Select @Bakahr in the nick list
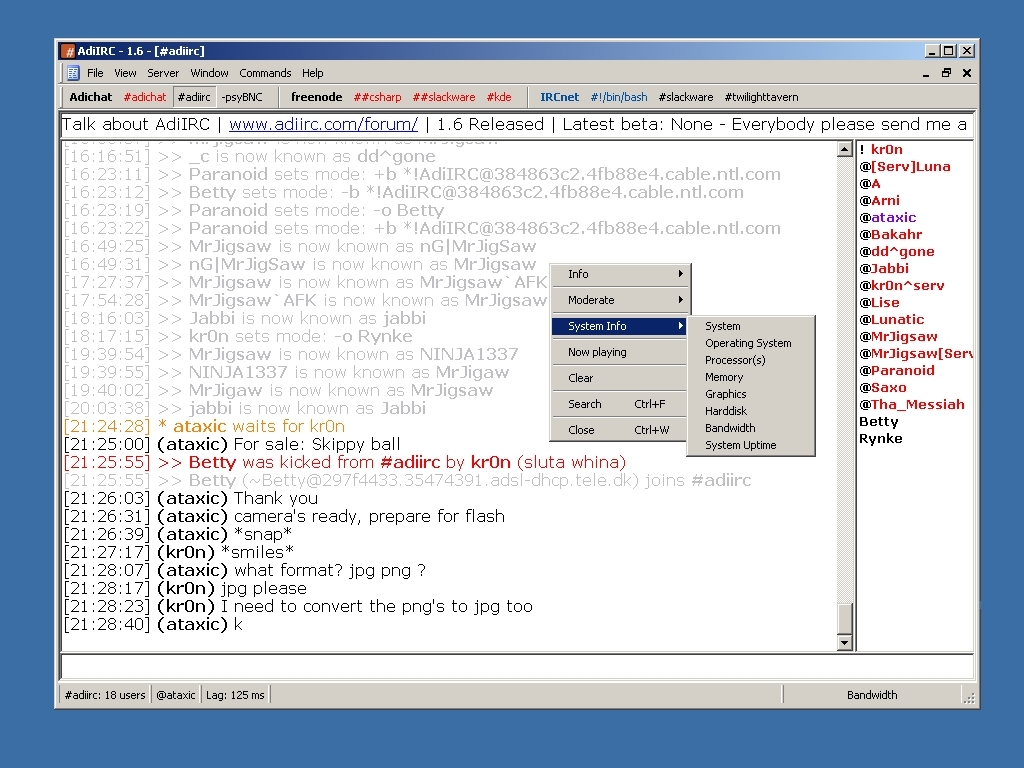 (890, 234)
